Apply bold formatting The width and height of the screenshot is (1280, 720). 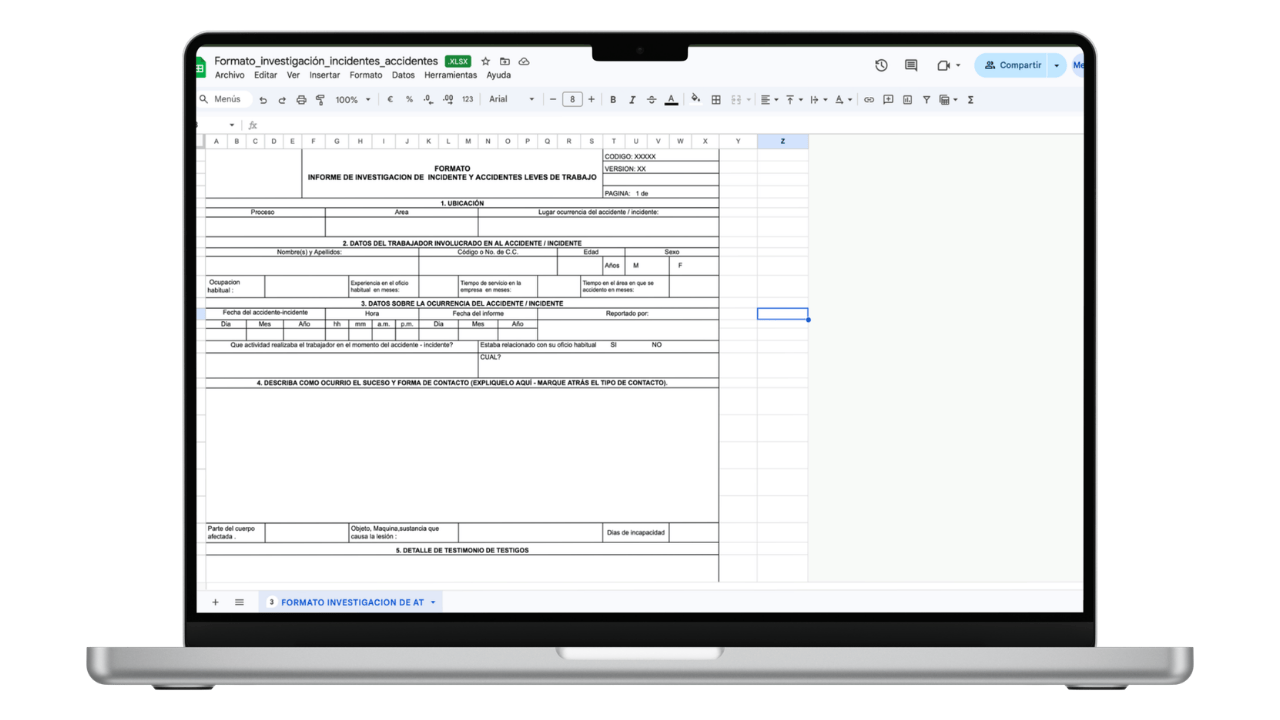tap(613, 99)
